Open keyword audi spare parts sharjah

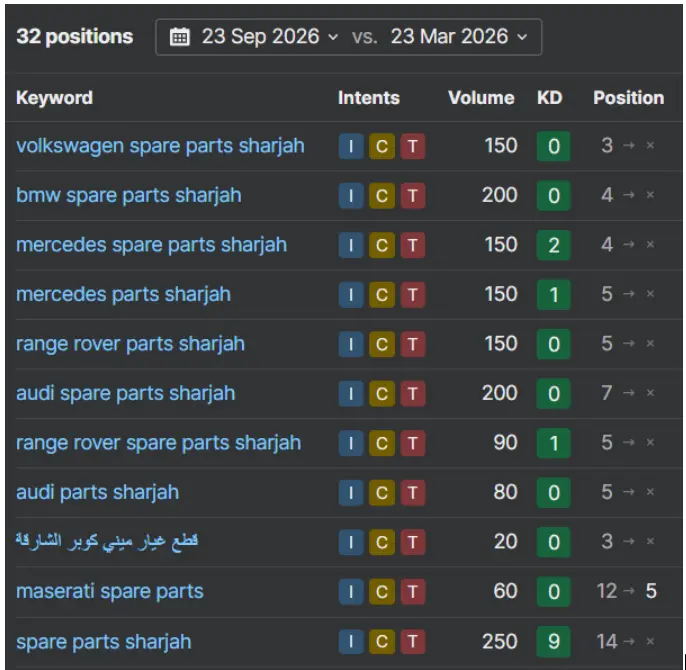click(126, 393)
